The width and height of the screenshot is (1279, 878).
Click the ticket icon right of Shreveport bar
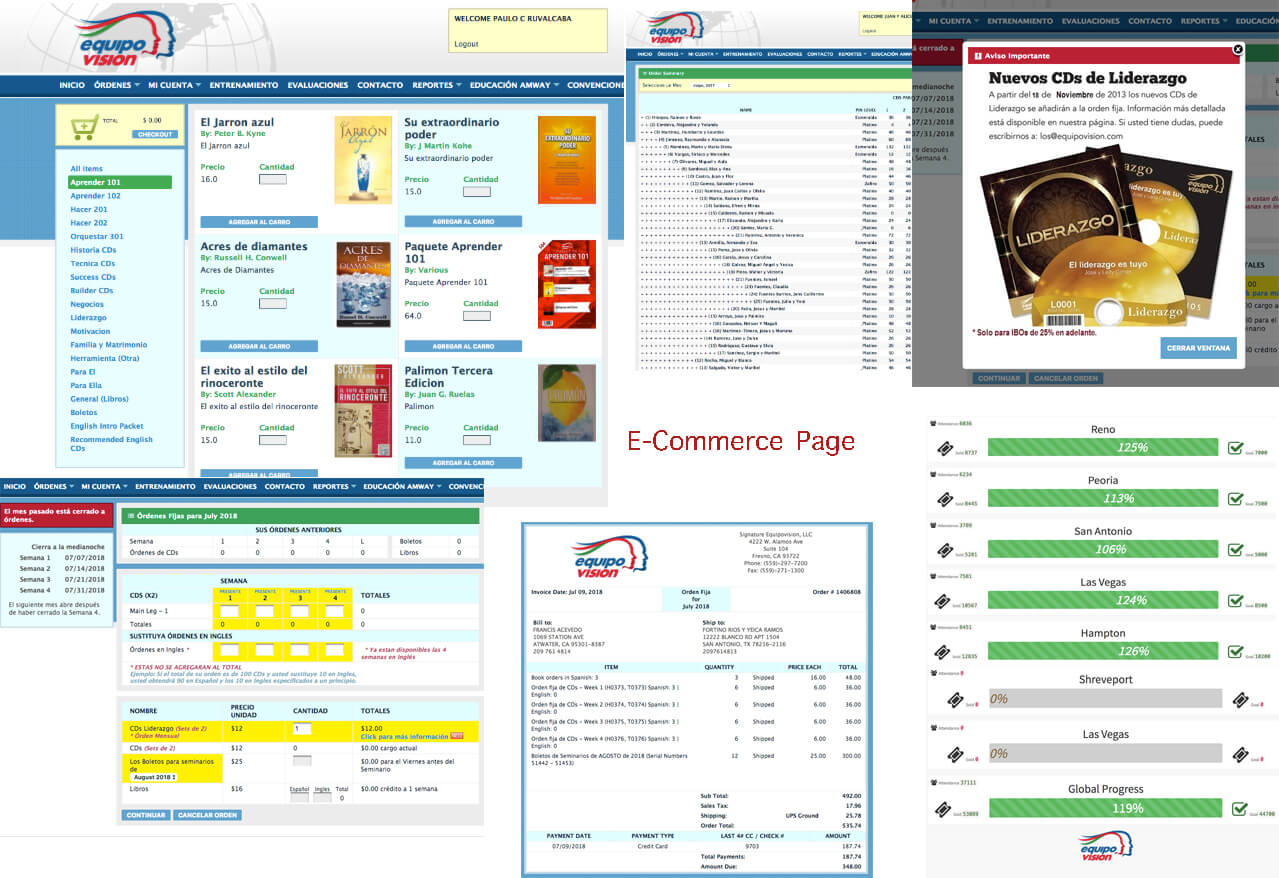1241,701
